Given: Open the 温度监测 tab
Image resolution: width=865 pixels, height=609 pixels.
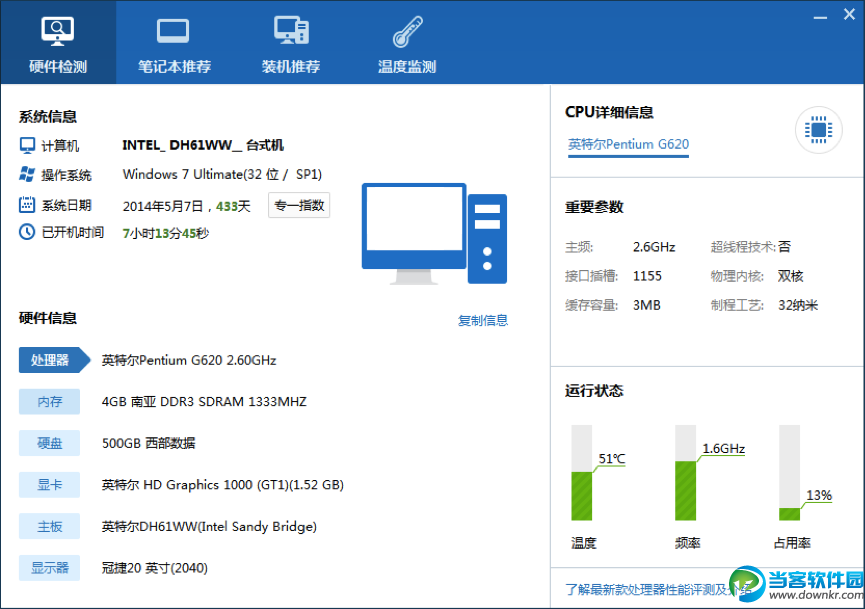Looking at the screenshot, I should 407,42.
